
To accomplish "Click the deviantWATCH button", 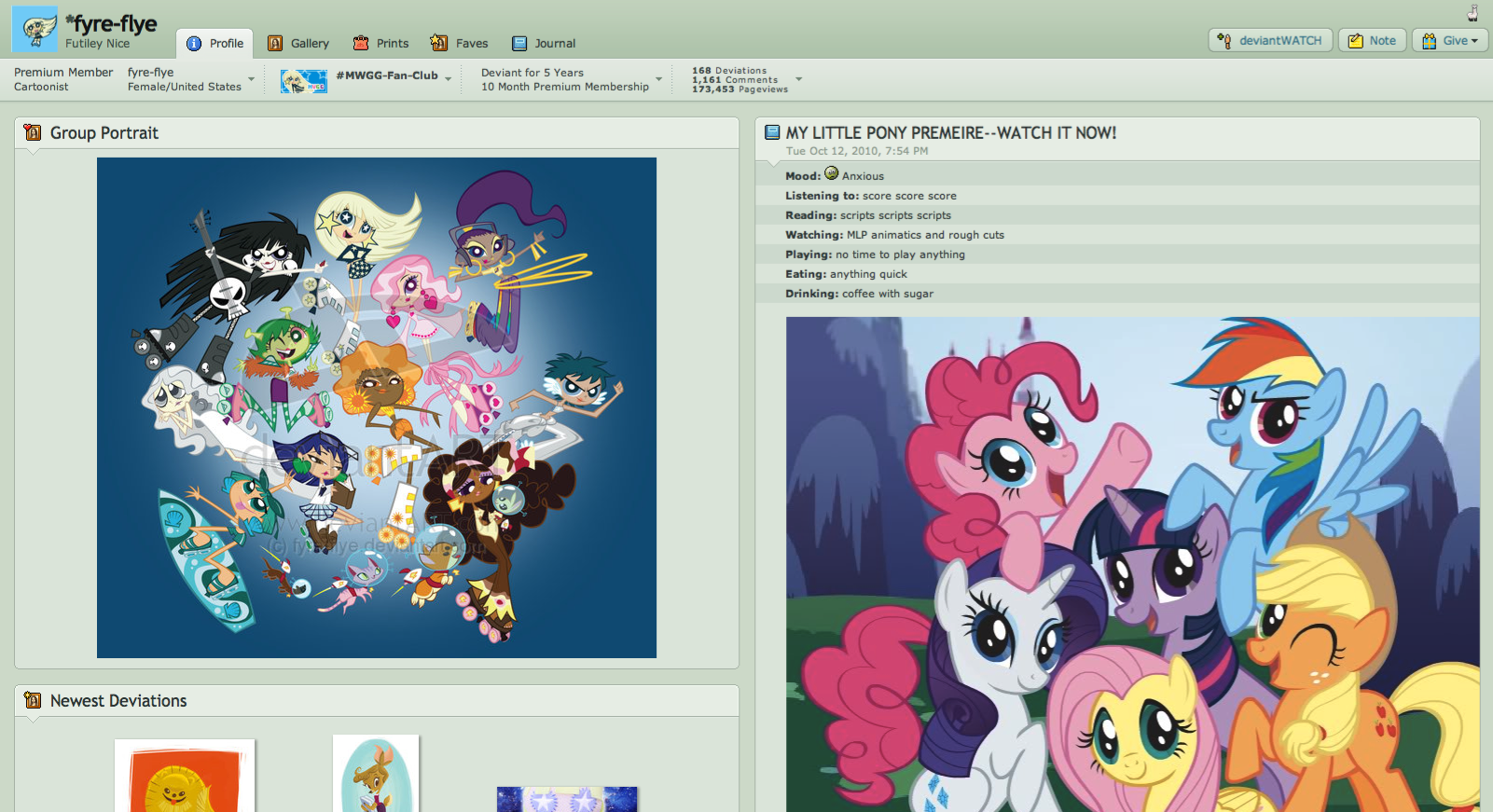I will (x=1270, y=40).
